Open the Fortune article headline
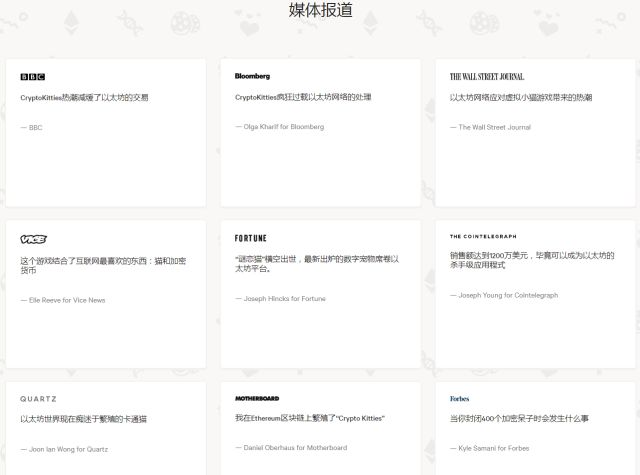 tap(317, 264)
